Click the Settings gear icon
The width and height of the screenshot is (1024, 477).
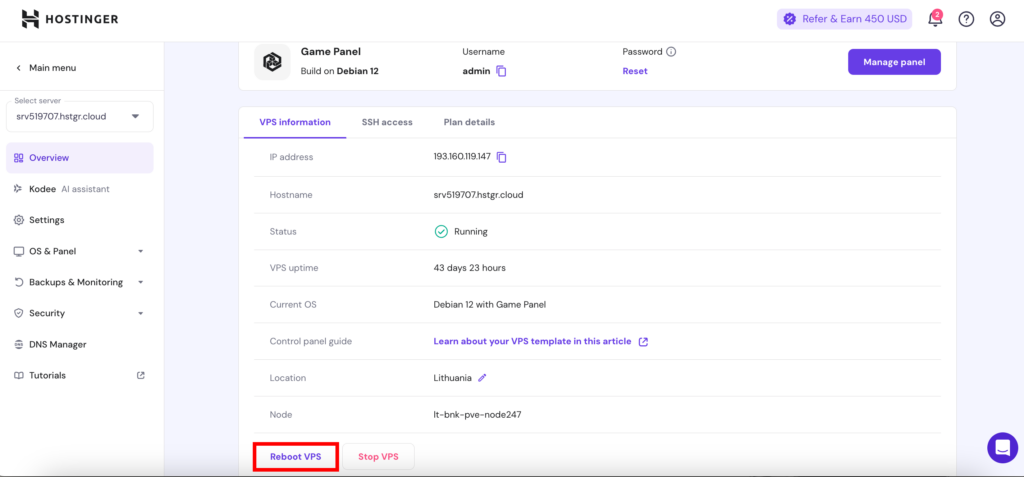(x=18, y=220)
